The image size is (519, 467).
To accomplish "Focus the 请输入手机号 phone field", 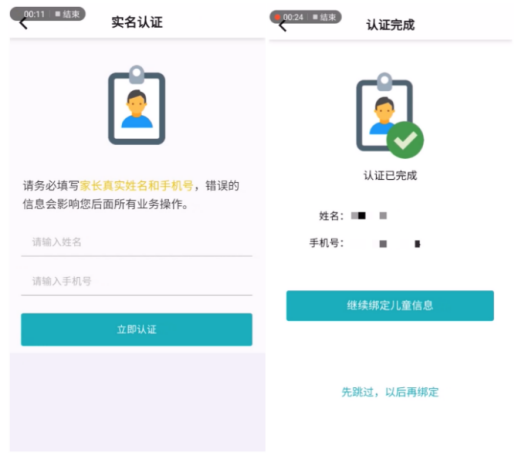I will pos(137,281).
